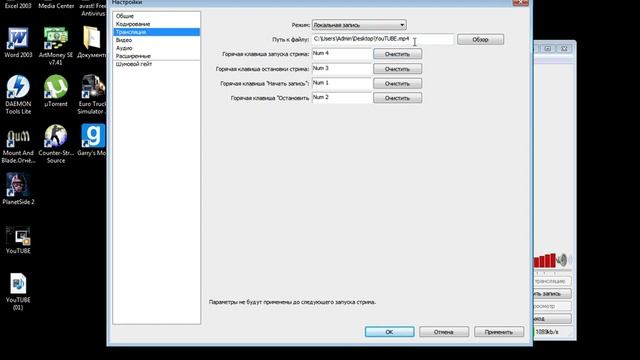Click the Num 3 hotkey field
The image size is (640, 360).
[342, 69]
